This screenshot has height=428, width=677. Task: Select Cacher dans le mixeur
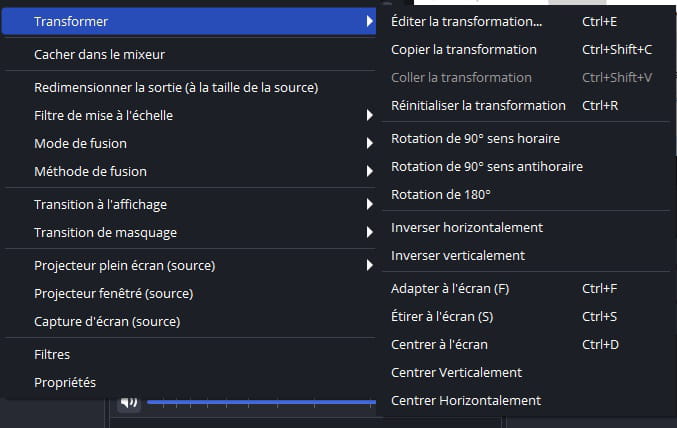[x=190, y=54]
